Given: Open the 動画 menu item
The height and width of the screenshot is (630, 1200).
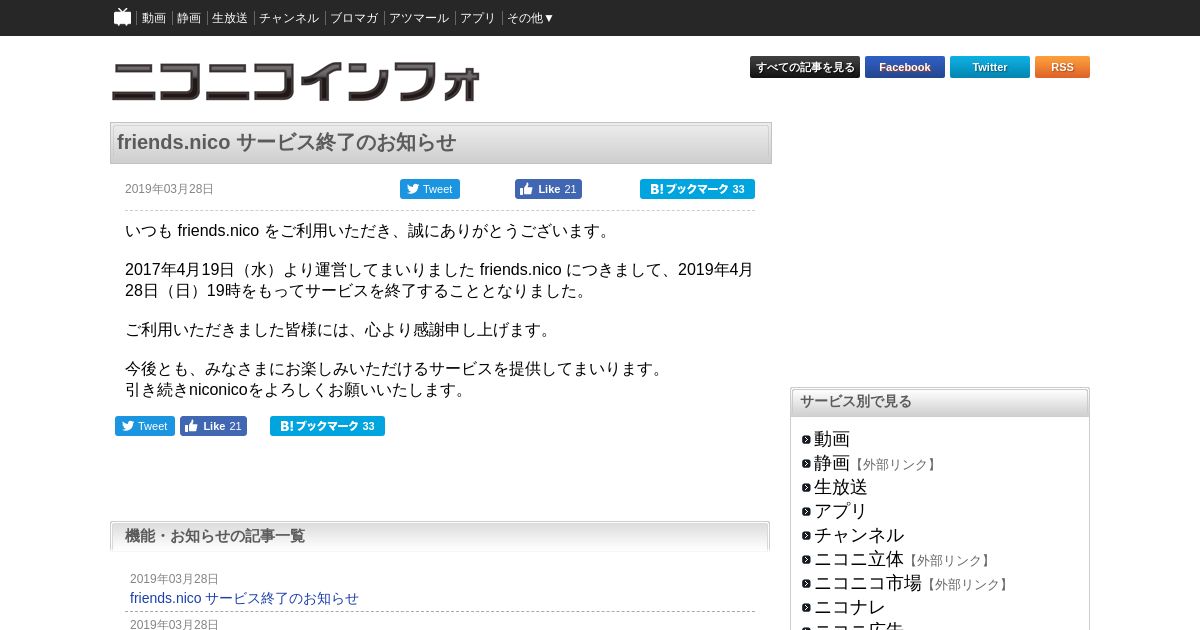Looking at the screenshot, I should [x=154, y=18].
